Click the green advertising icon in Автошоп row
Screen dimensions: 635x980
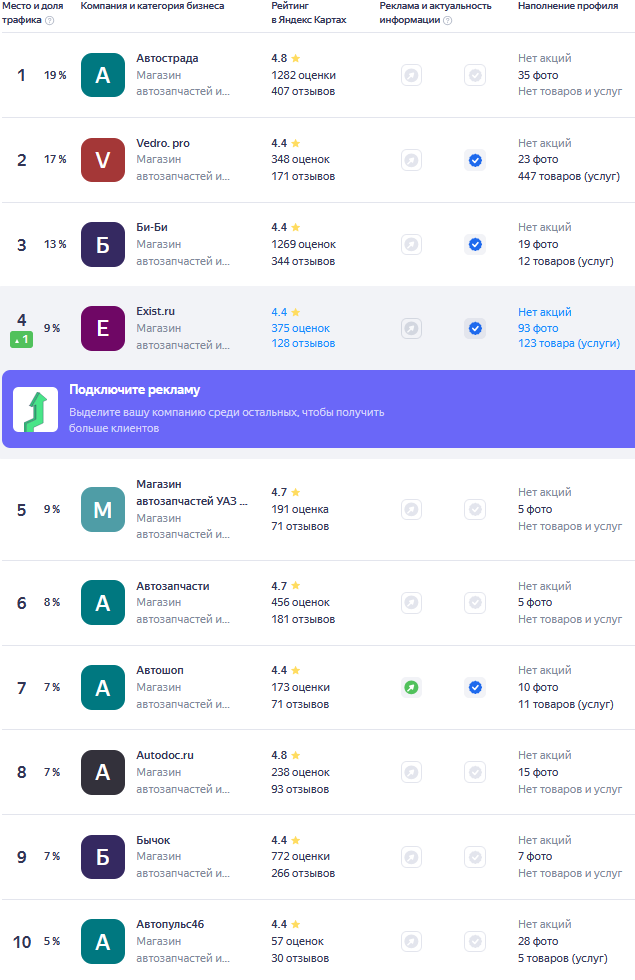tap(411, 687)
